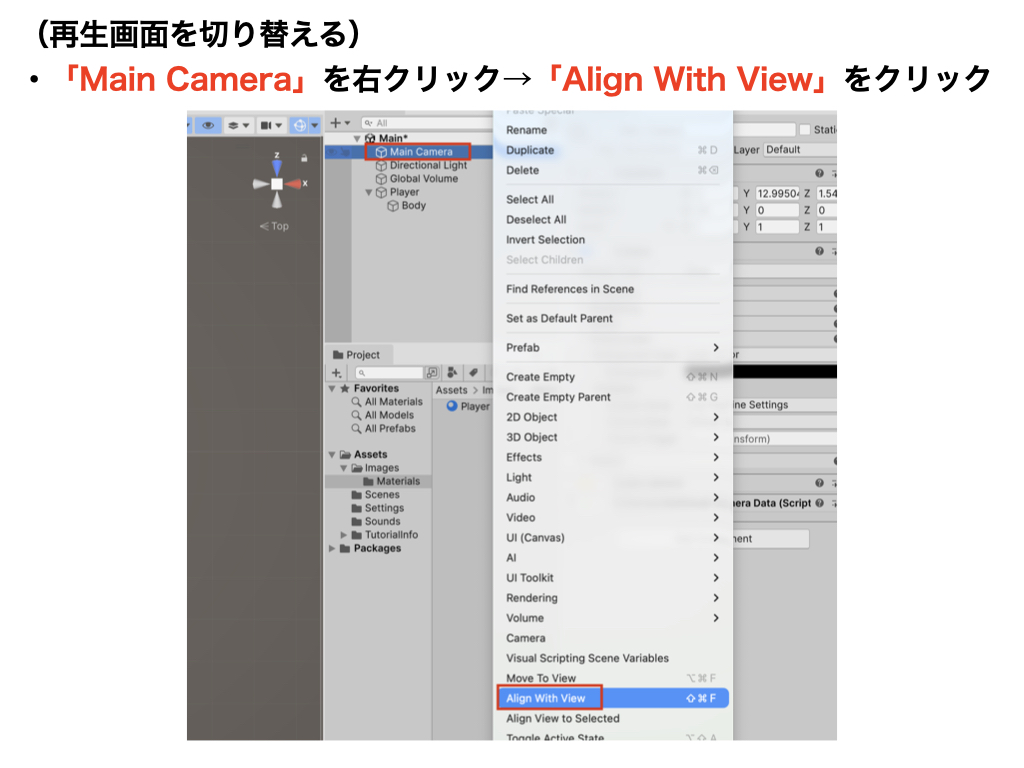Click the Global Volume cube icon
This screenshot has height=768, width=1024.
[x=381, y=178]
